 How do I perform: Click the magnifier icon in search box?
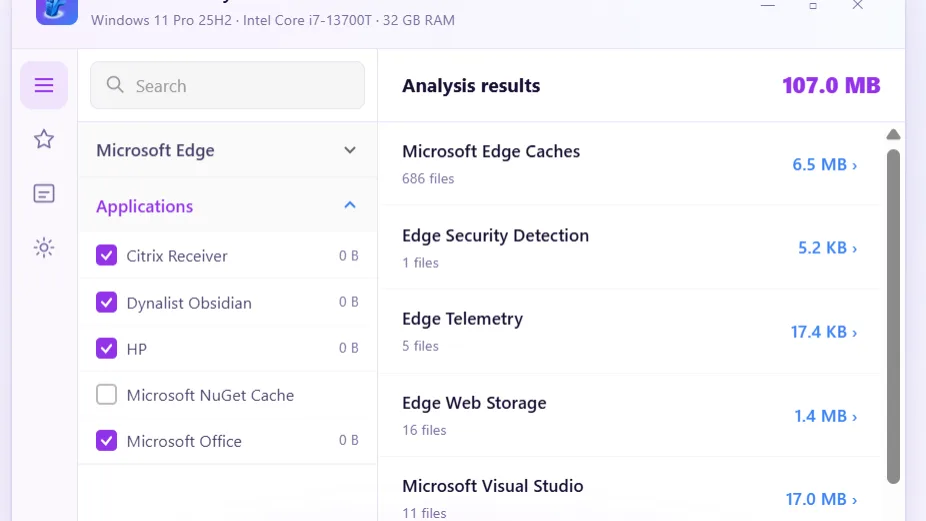click(x=115, y=85)
